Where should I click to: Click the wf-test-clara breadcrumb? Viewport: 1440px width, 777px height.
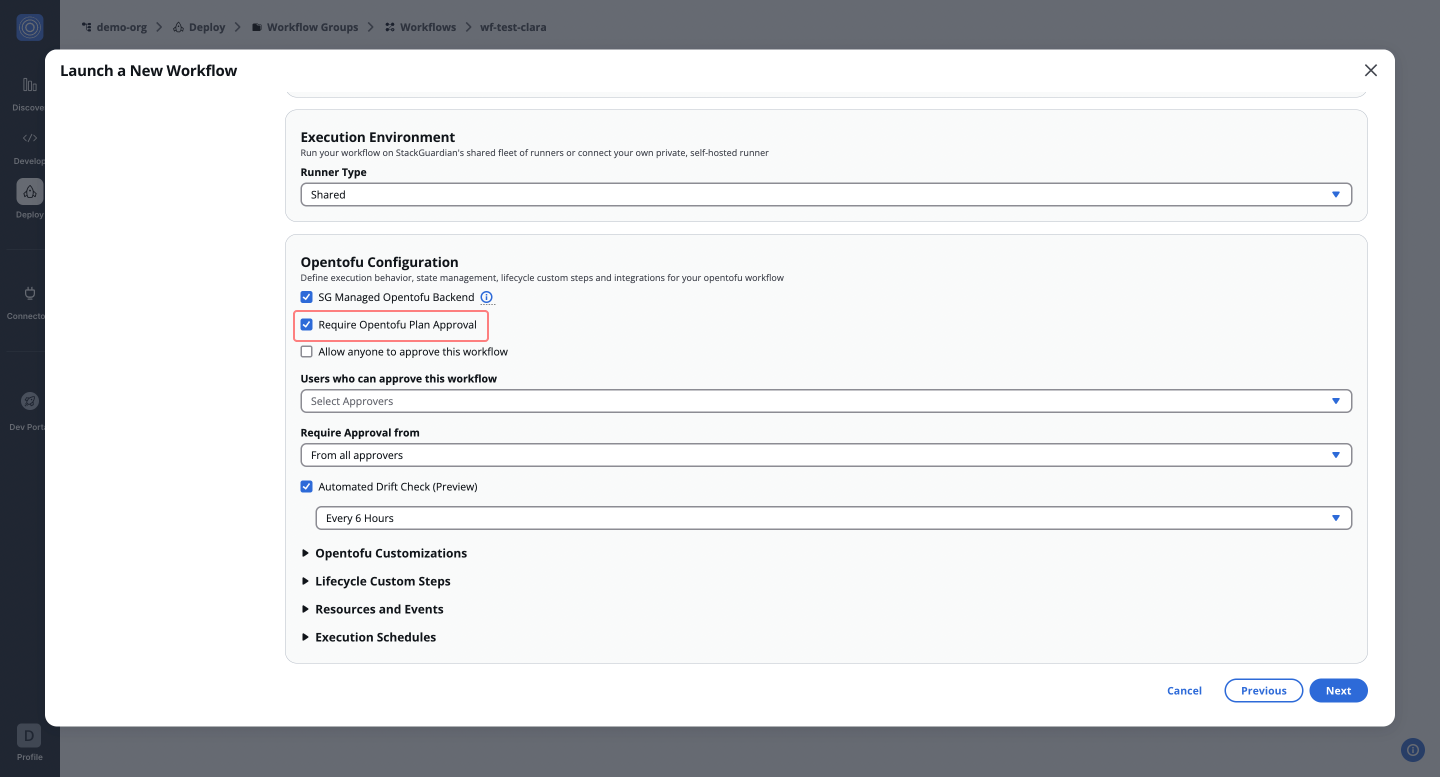click(x=513, y=27)
